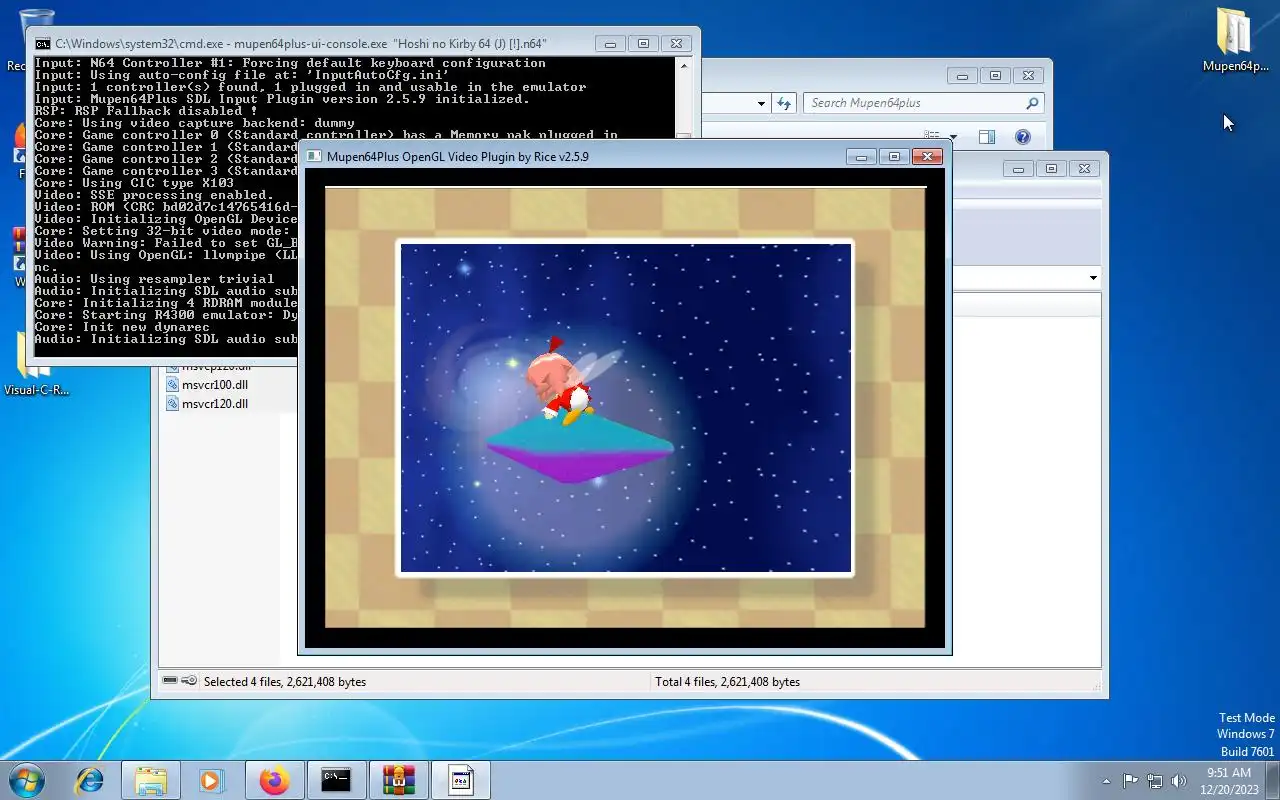Open Explorer Help button
Screen dimensions: 1280x800
[1023, 137]
